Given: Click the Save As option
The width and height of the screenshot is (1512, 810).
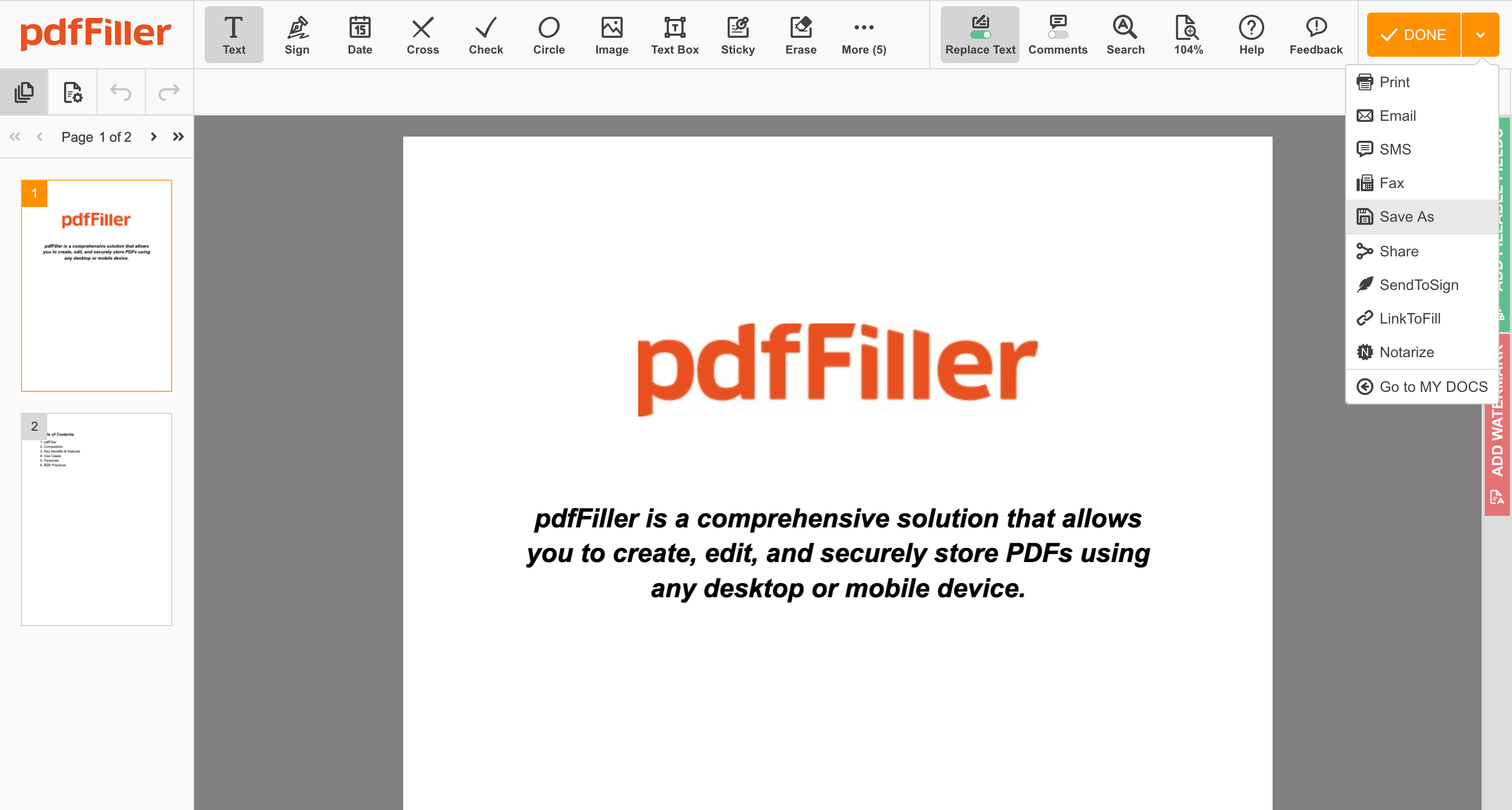Looking at the screenshot, I should 1406,217.
